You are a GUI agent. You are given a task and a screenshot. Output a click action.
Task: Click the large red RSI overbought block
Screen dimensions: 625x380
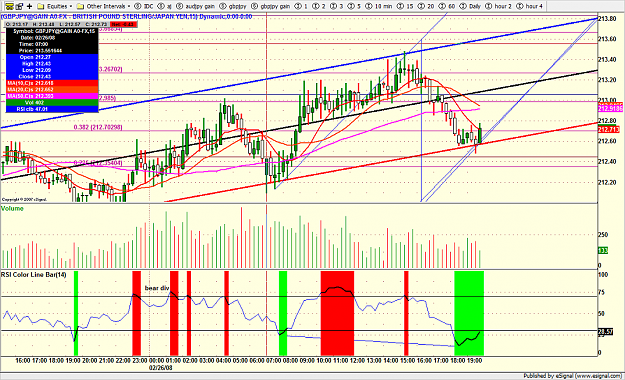tap(337, 313)
